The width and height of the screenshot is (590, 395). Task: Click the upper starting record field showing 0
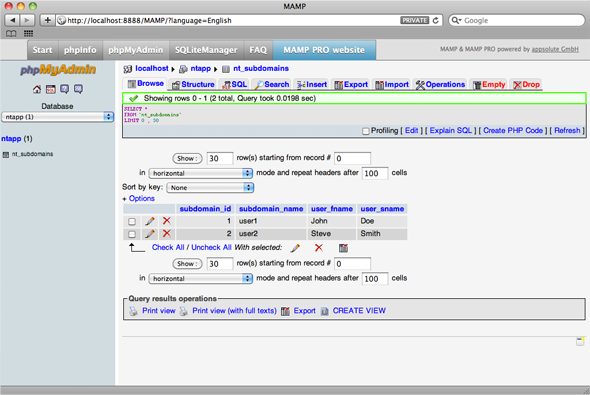[x=352, y=158]
